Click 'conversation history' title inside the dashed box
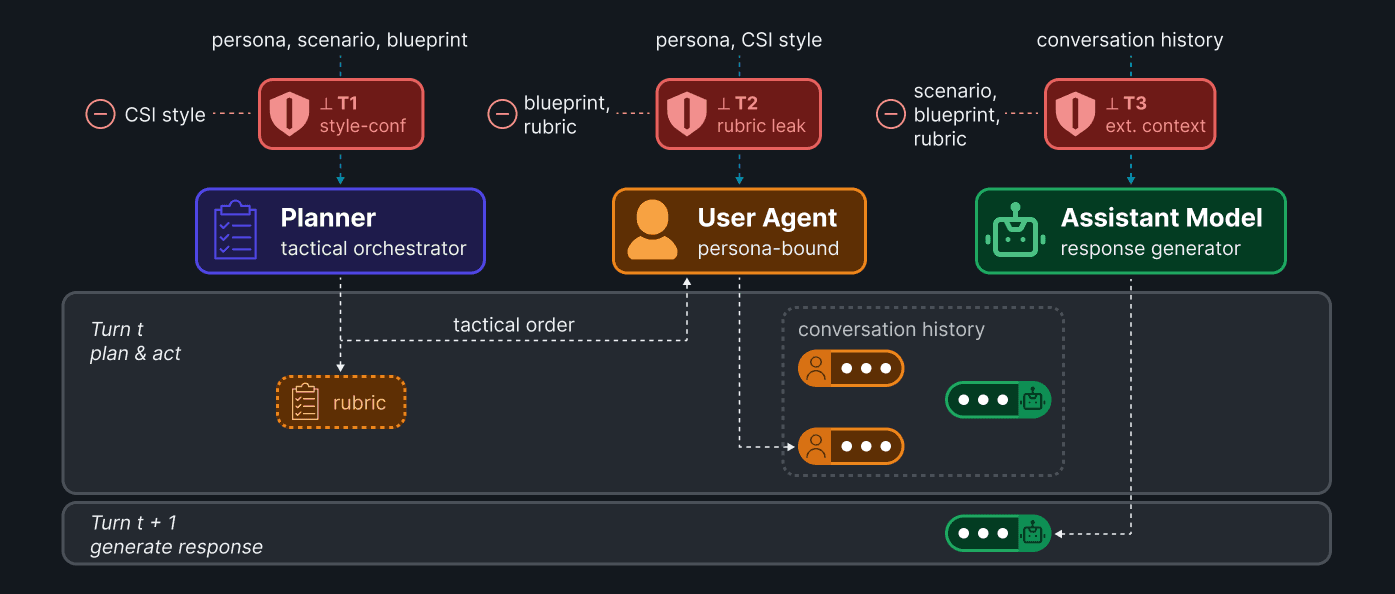 (891, 329)
